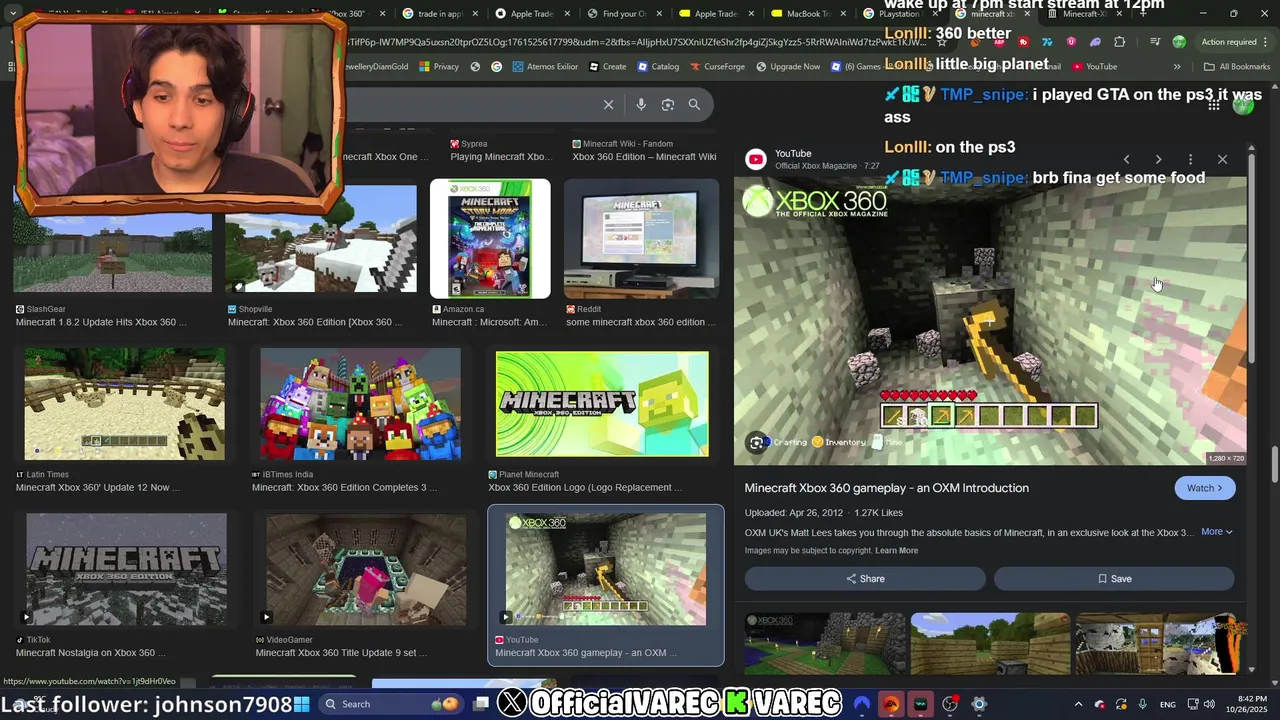Click the Watch button
Viewport: 1280px width, 720px height.
pyautogui.click(x=1204, y=488)
